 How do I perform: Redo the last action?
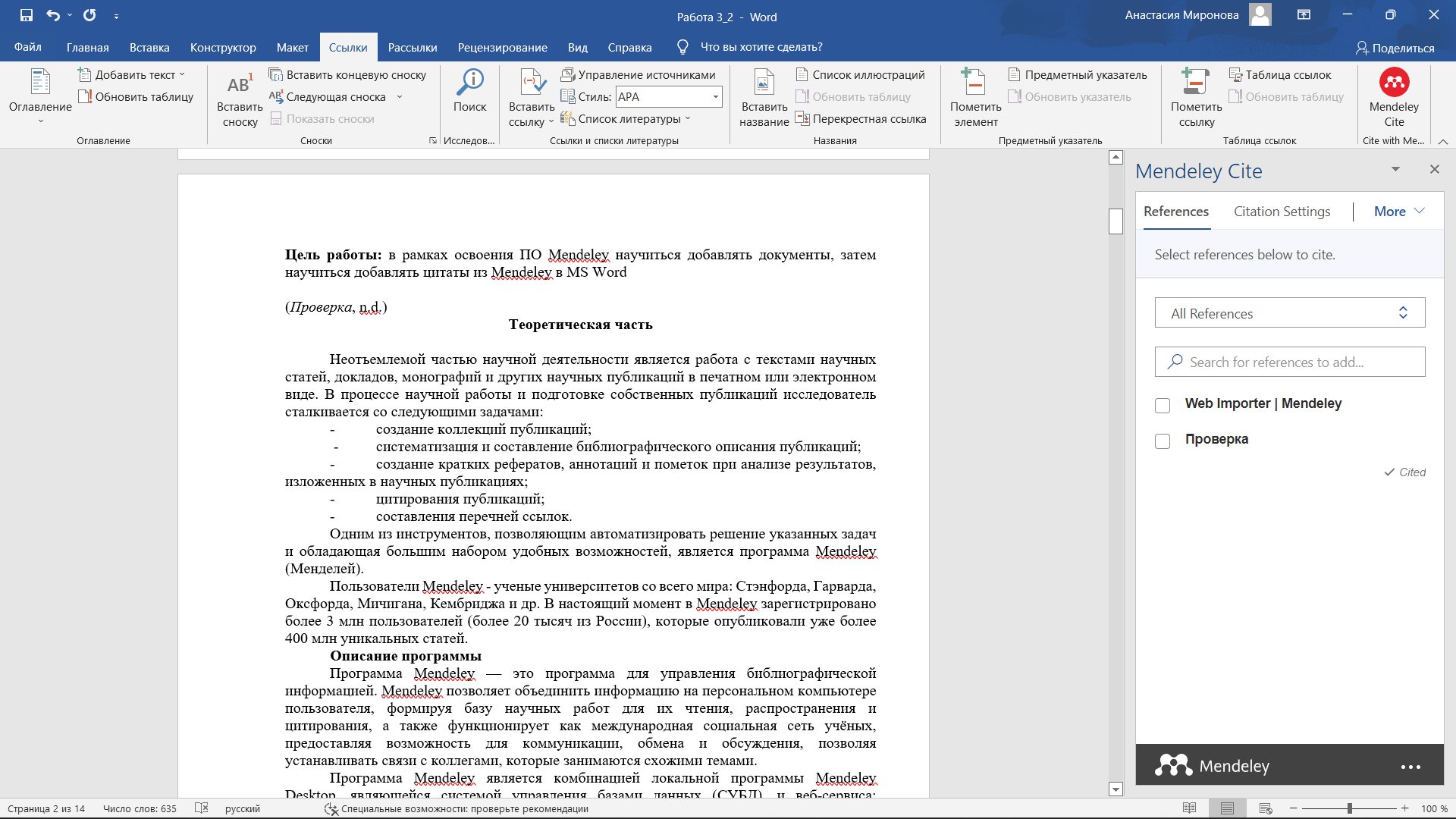pyautogui.click(x=89, y=15)
